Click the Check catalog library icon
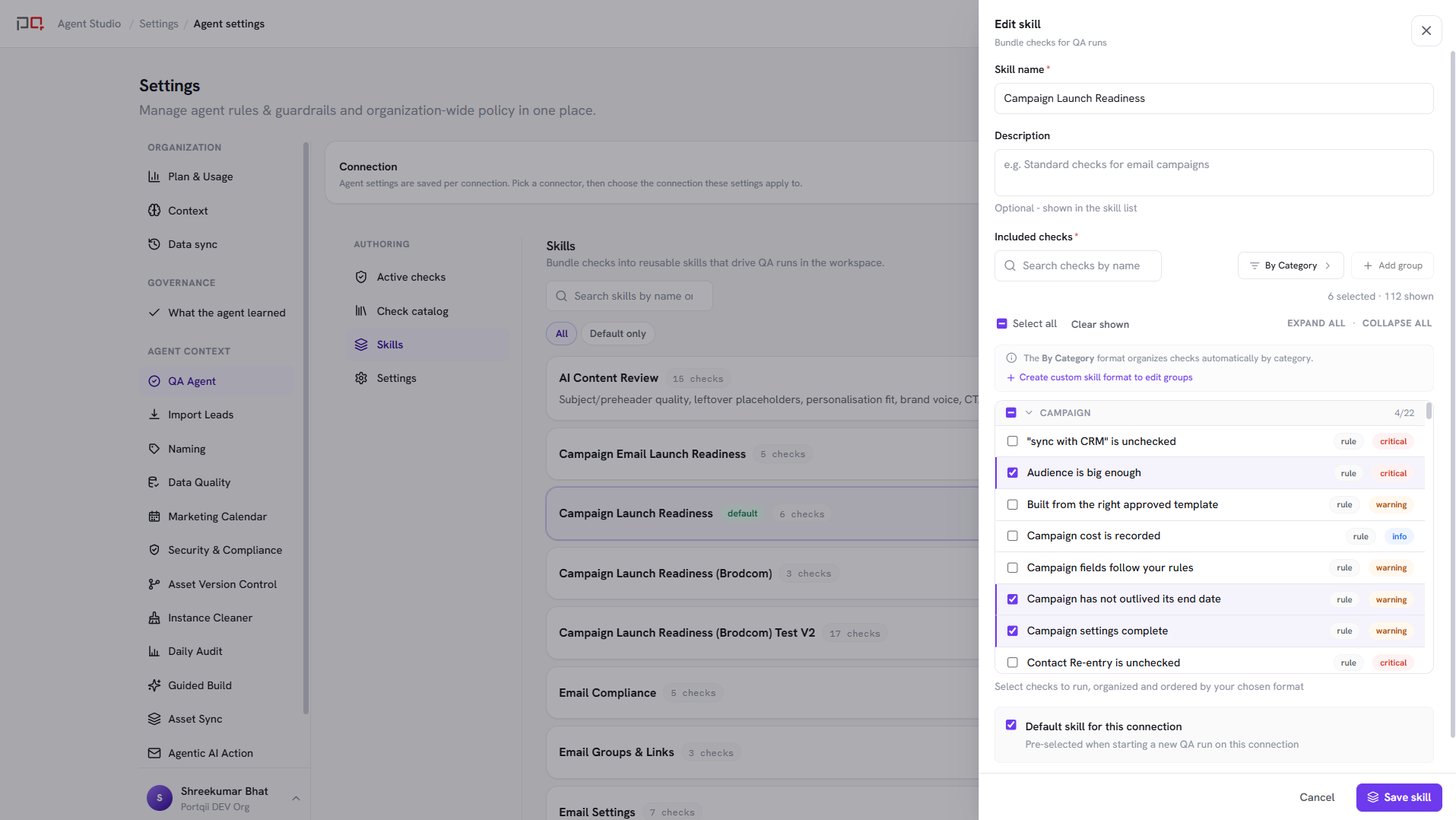This screenshot has width=1456, height=820. coord(361,311)
